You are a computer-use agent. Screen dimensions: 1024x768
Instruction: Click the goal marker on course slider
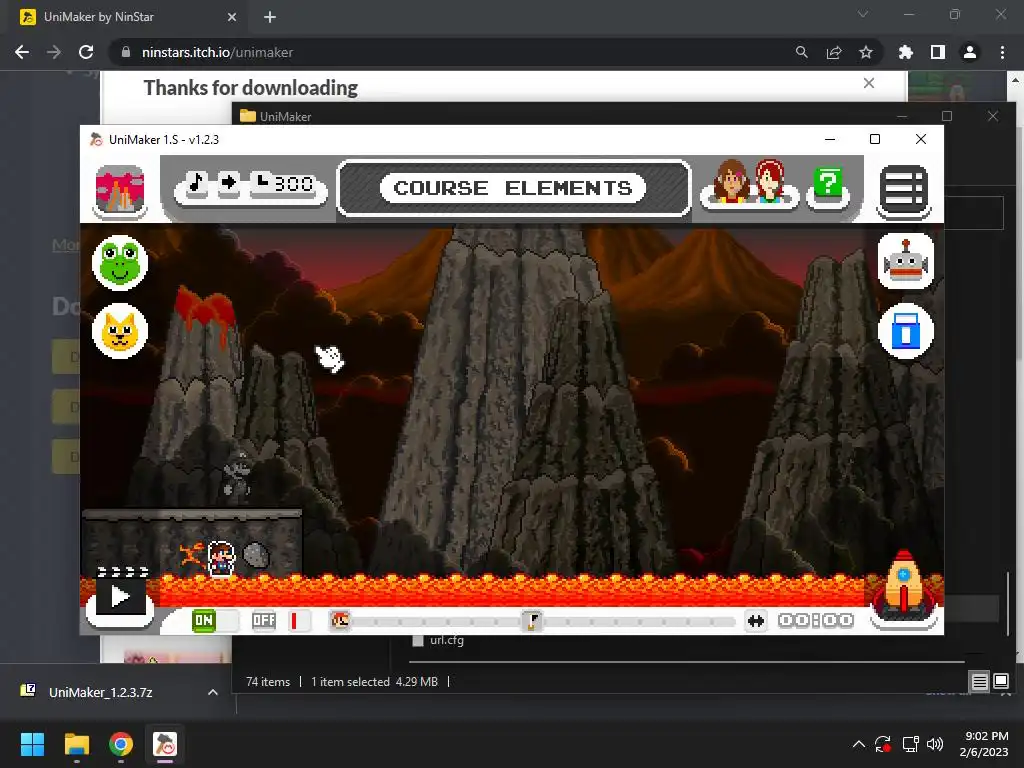click(x=532, y=620)
